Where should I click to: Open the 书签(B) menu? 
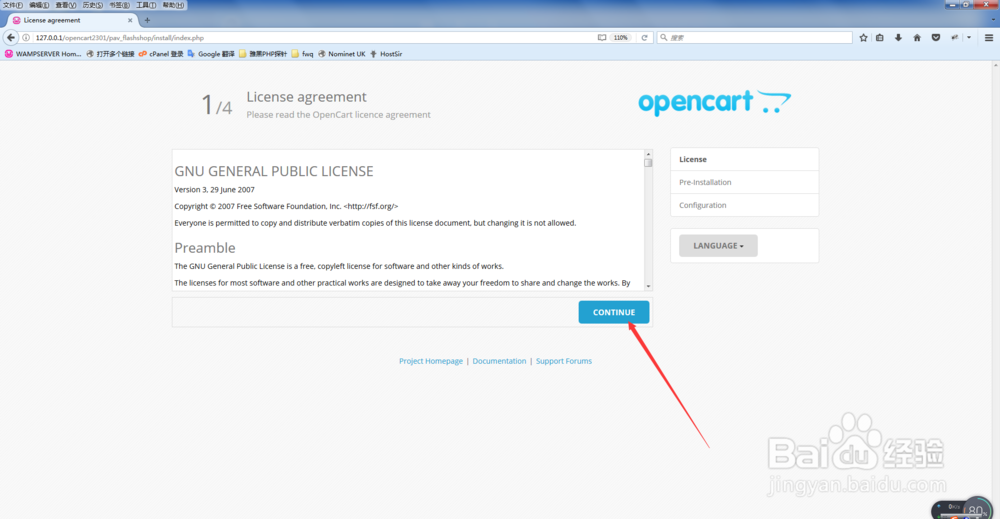[x=119, y=5]
